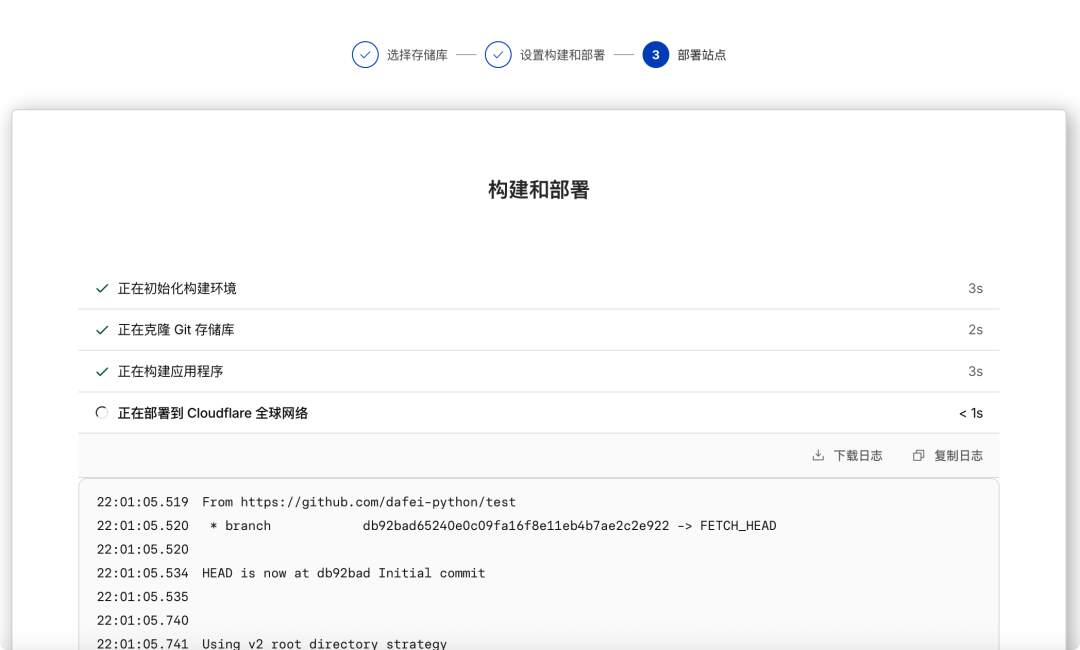The image size is (1080, 650).
Task: Click spinner beside 正在部署到 Cloudflare 全球网络
Action: click(102, 412)
